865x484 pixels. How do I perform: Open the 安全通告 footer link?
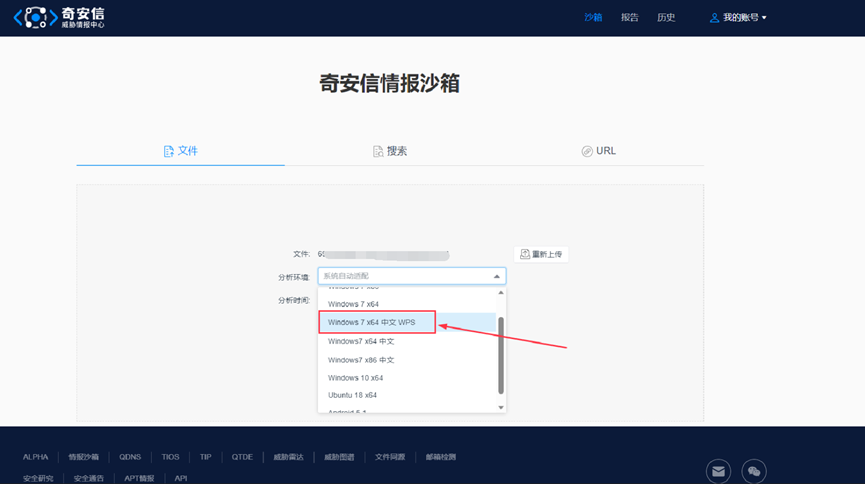(89, 478)
